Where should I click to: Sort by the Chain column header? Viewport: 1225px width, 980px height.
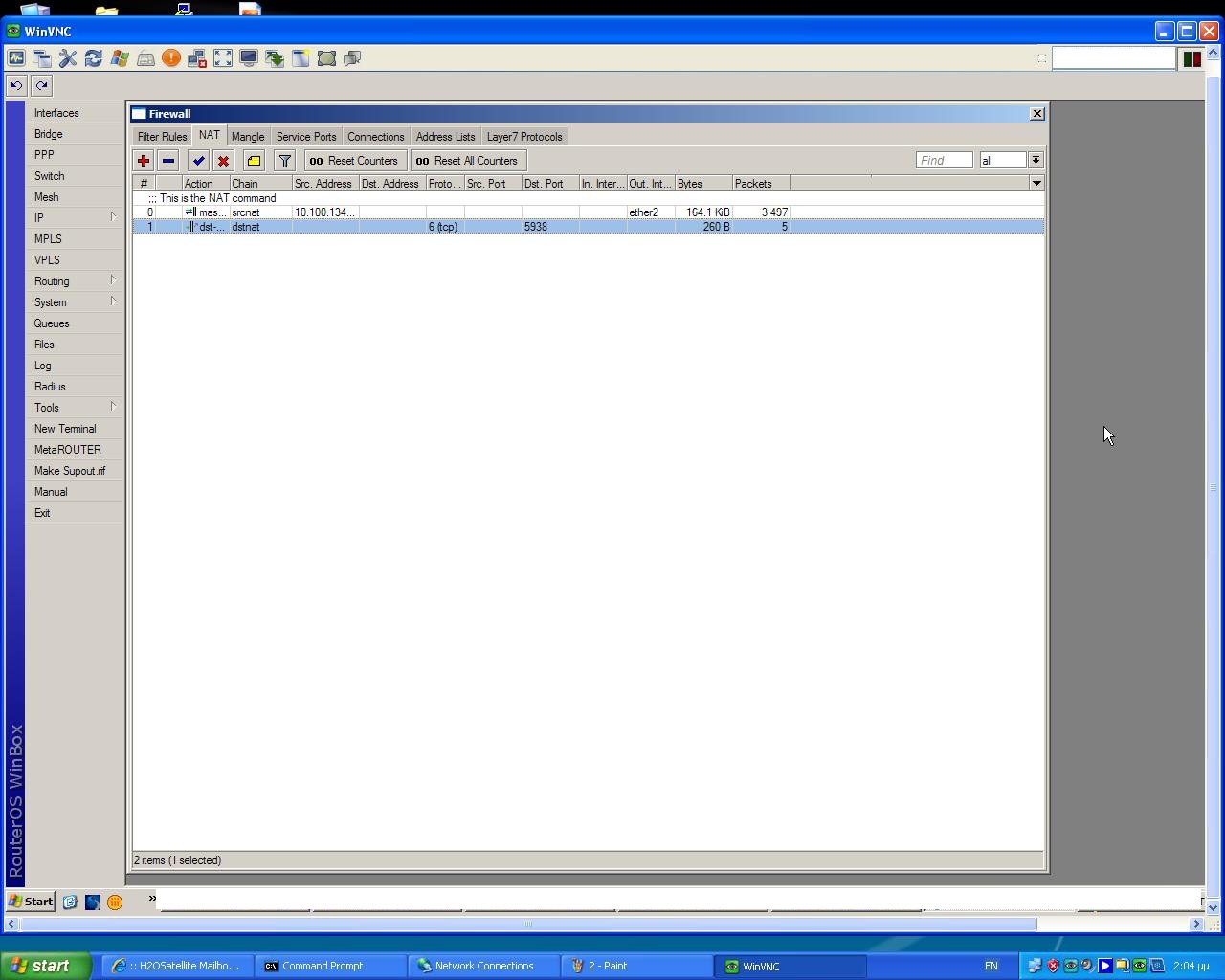[260, 183]
